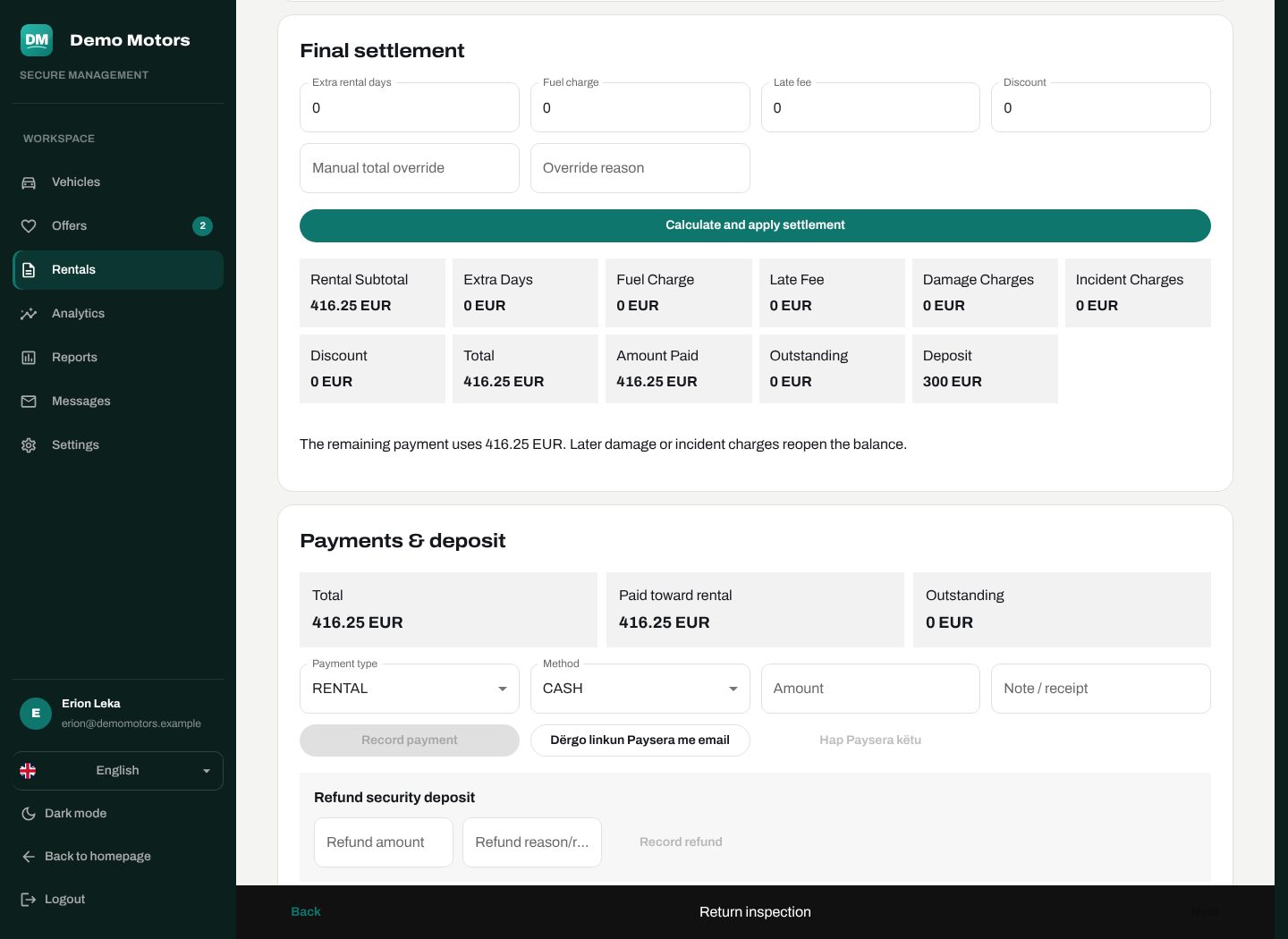
Task: Click Dërgo linkun Paysera me email
Action: [x=640, y=740]
